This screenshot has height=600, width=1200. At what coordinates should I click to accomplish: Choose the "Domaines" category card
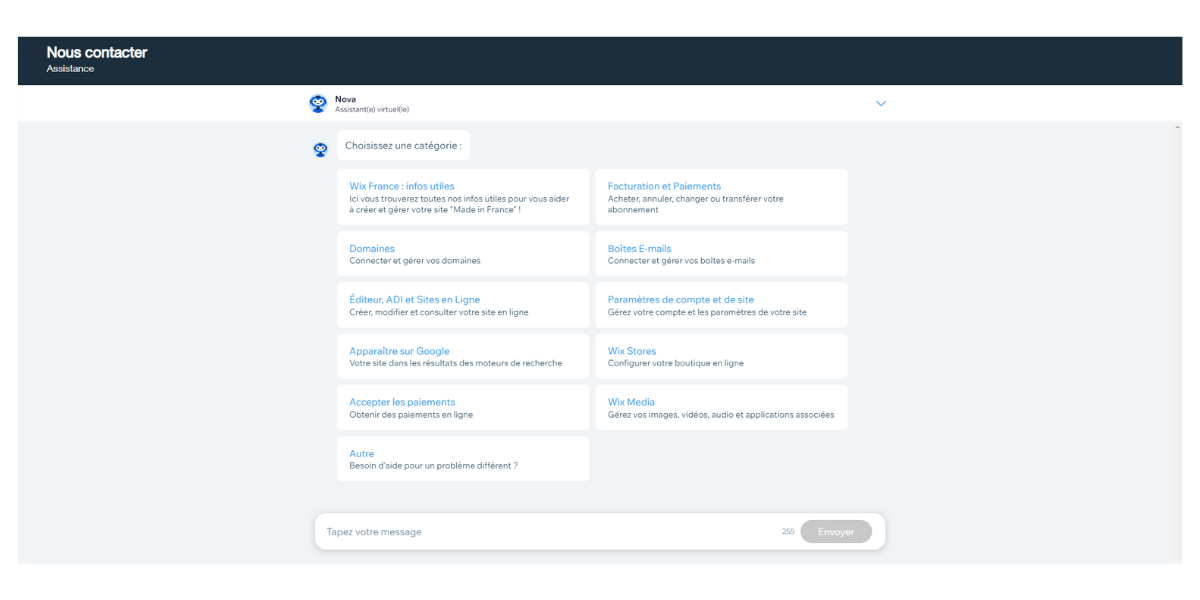click(x=463, y=254)
